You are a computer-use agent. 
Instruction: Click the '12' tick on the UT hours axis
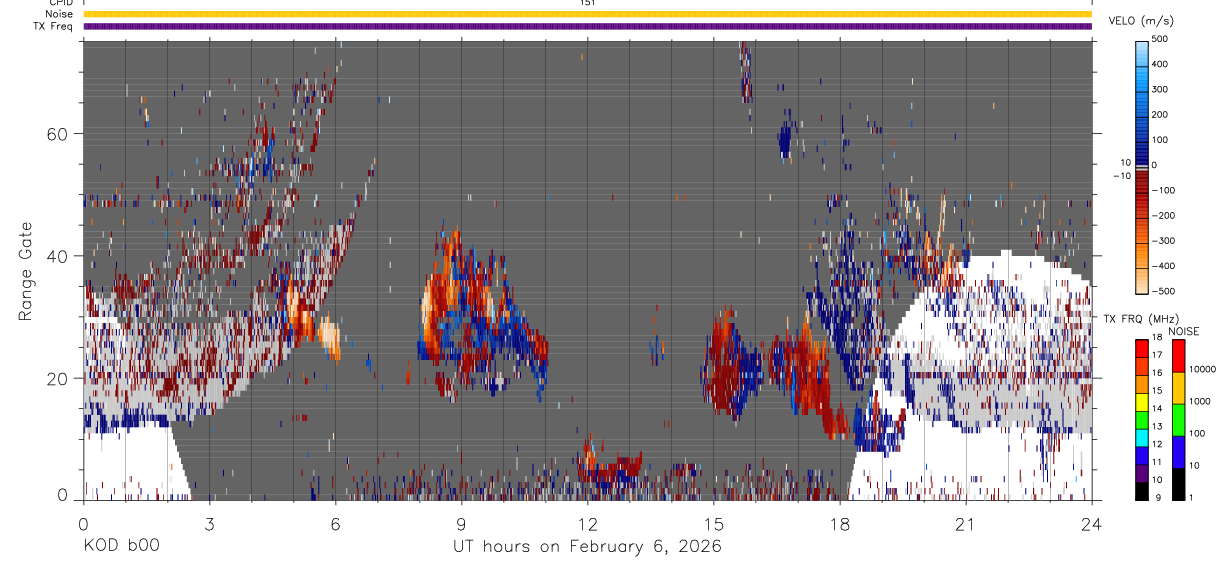(587, 524)
